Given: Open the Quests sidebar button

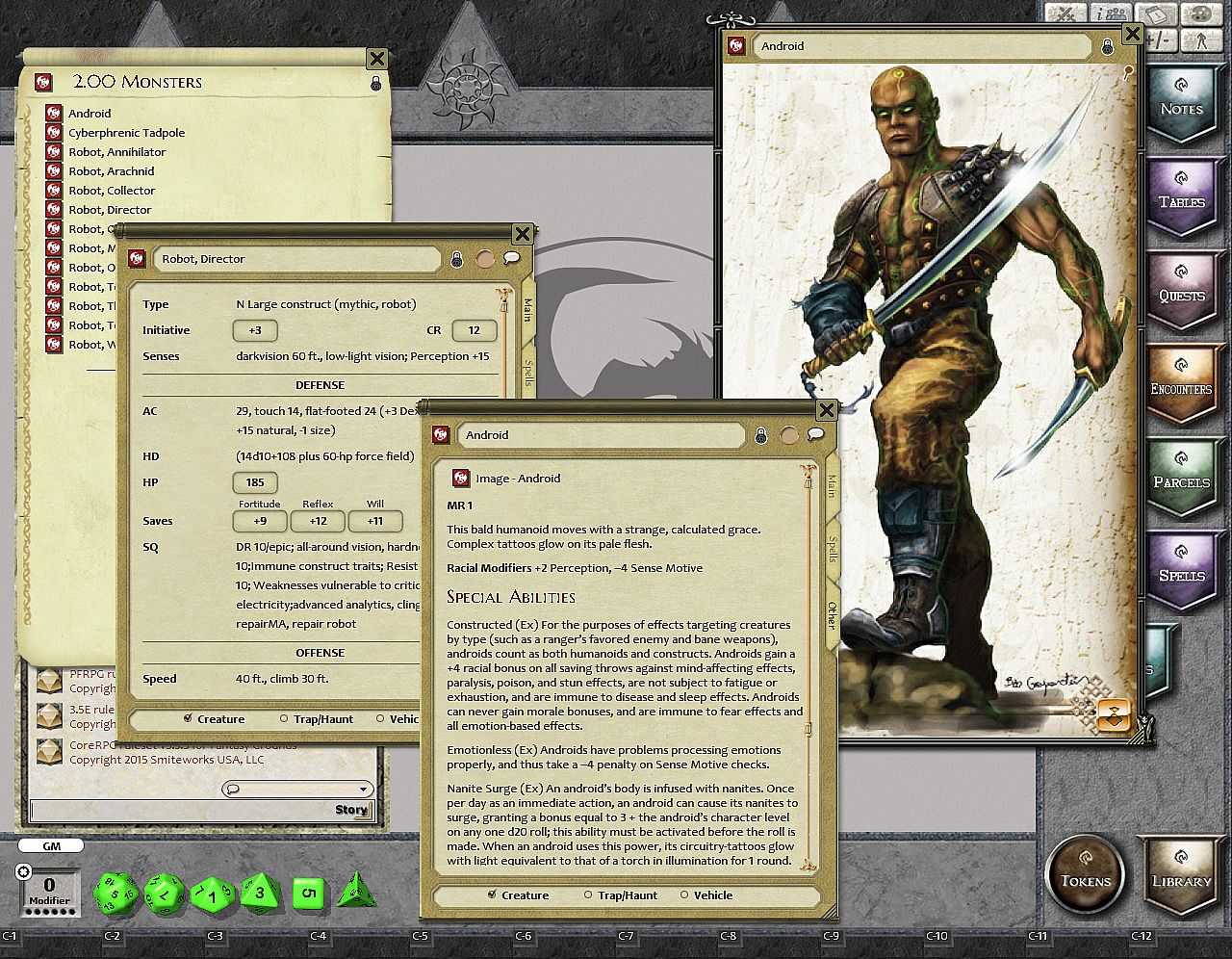Looking at the screenshot, I should pos(1181,295).
